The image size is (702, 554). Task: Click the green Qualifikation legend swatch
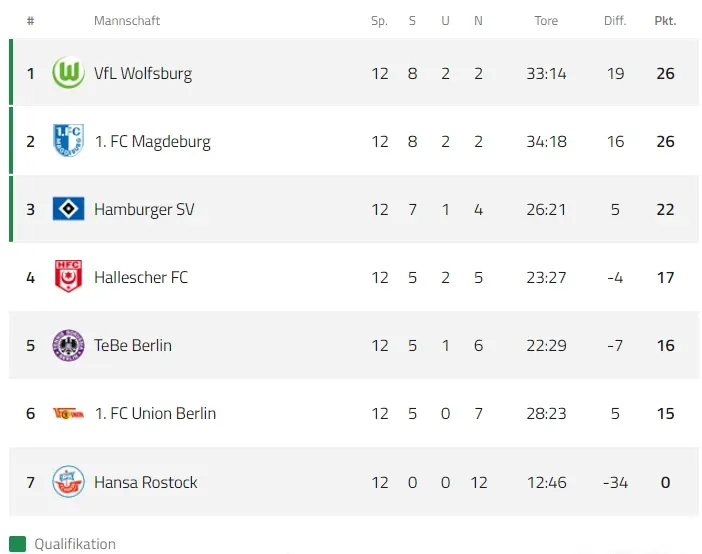(x=17, y=544)
